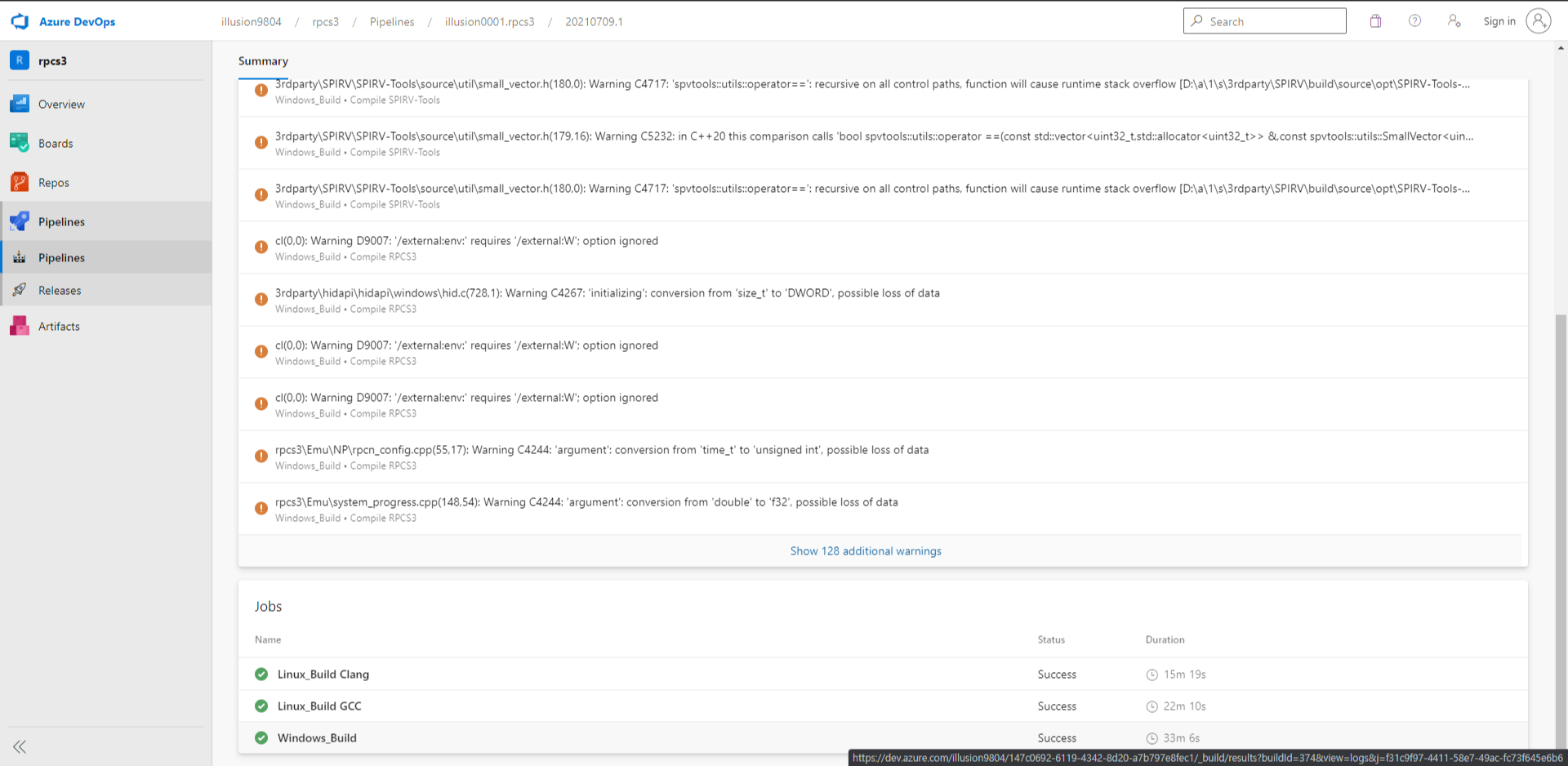
Task: Open the Linux_Build GCC job
Action: [x=319, y=706]
